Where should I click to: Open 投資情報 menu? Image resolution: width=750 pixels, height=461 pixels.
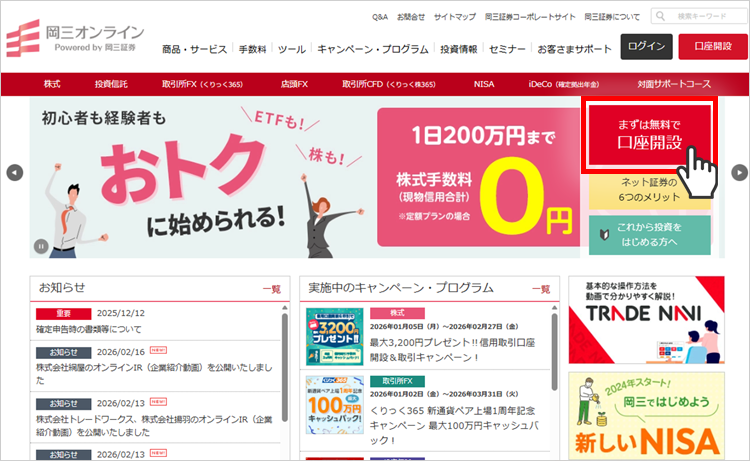point(459,49)
